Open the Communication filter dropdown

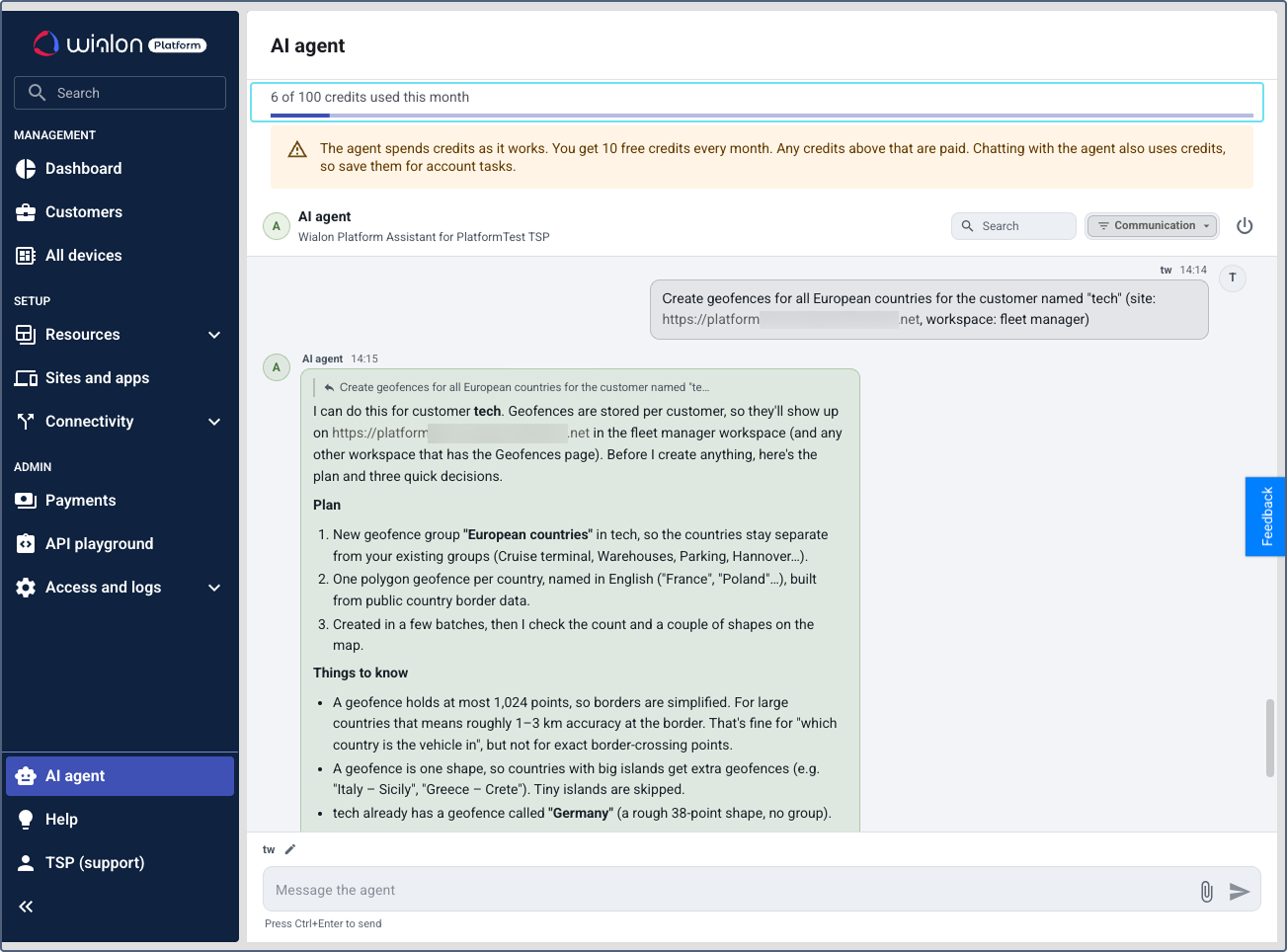pos(1153,226)
